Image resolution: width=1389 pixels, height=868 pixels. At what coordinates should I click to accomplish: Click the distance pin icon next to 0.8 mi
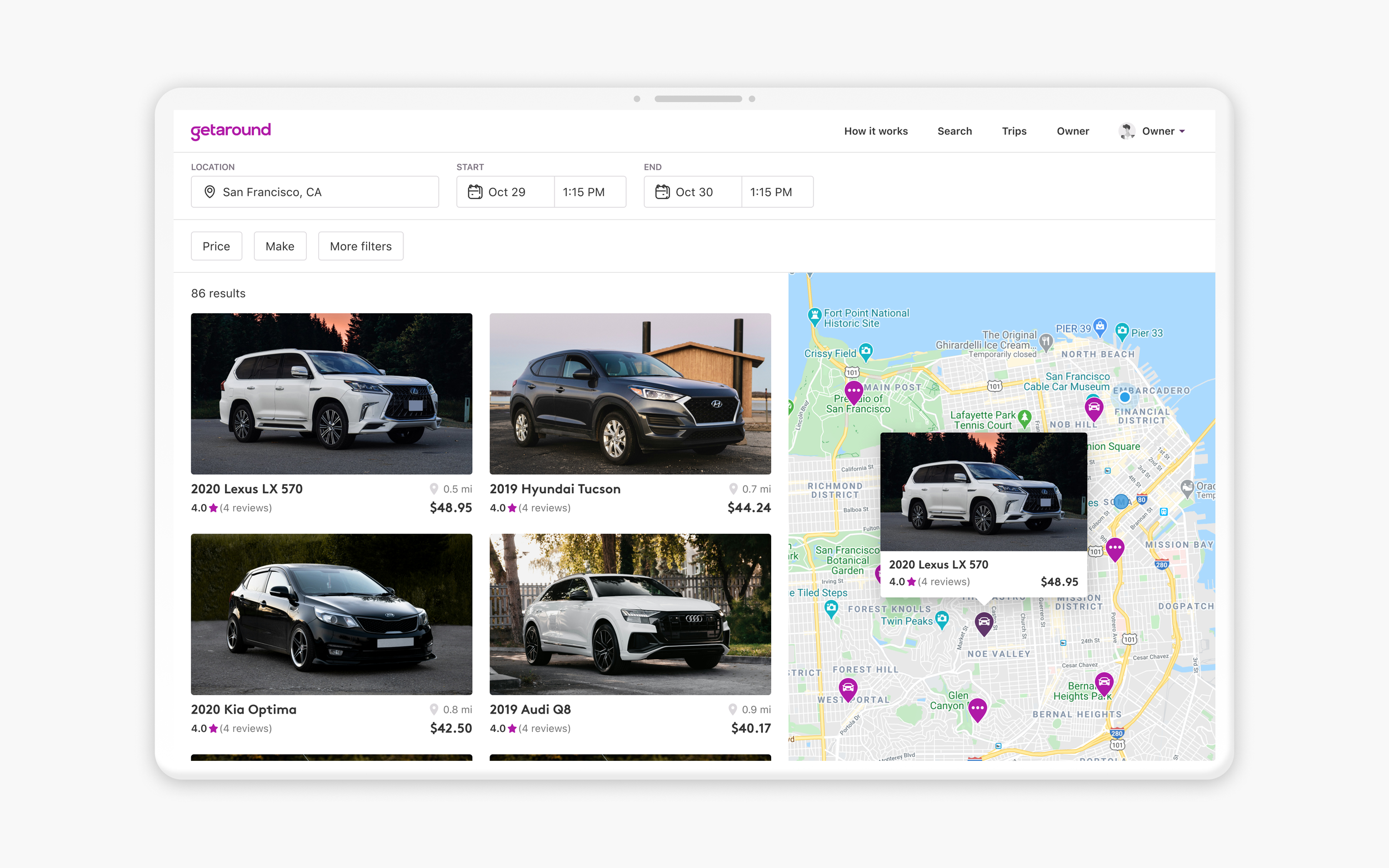pyautogui.click(x=434, y=710)
